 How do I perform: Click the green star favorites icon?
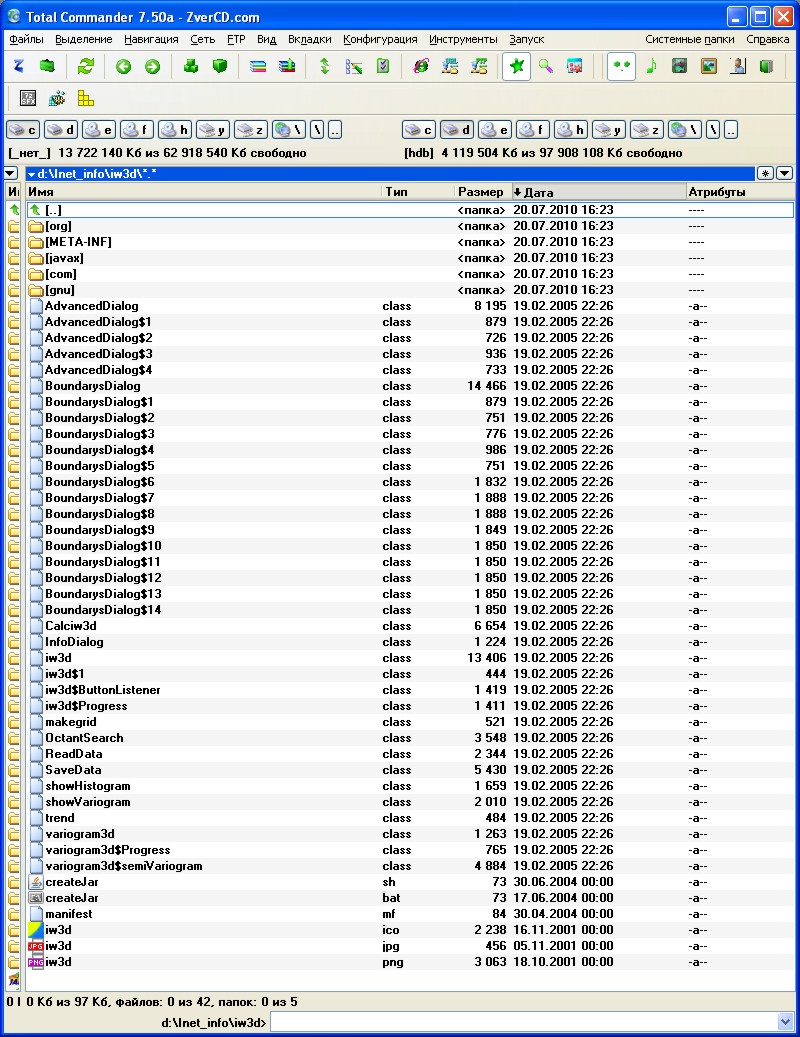pyautogui.click(x=516, y=66)
